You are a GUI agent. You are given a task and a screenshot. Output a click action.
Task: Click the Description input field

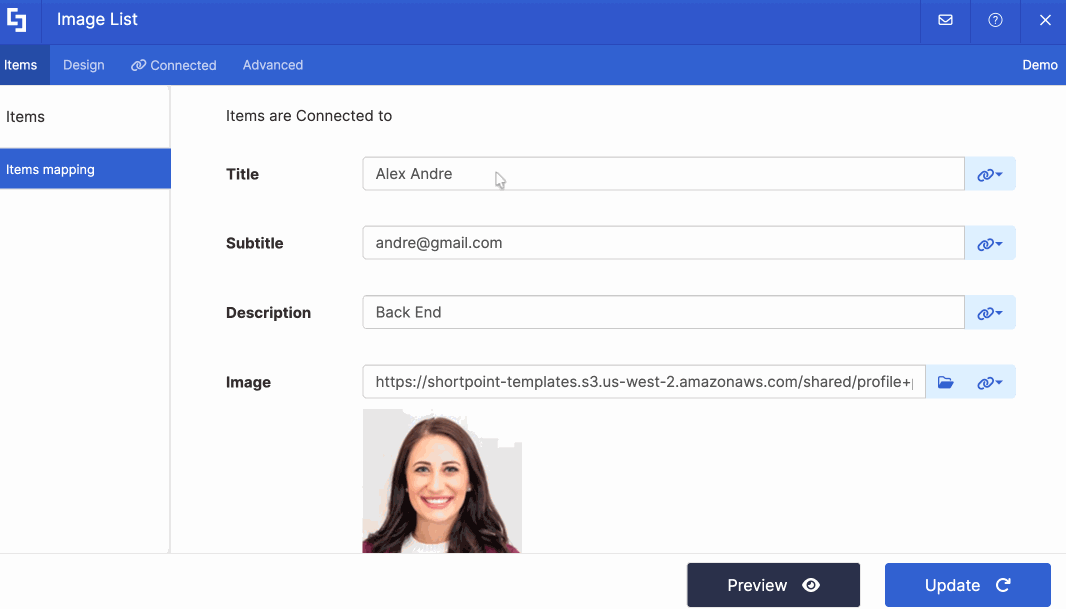[x=664, y=313]
